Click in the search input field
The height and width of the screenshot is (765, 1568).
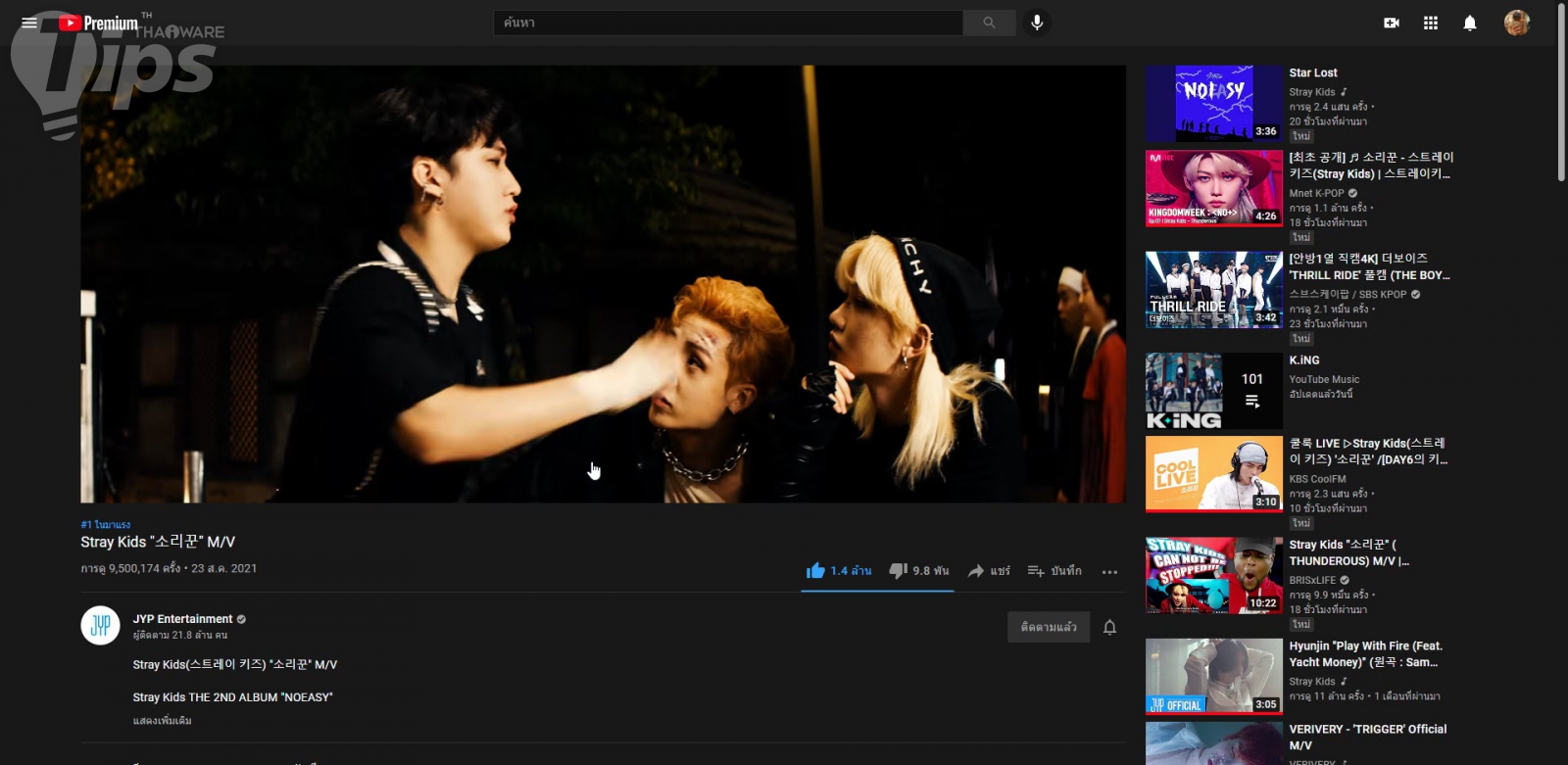(x=728, y=23)
